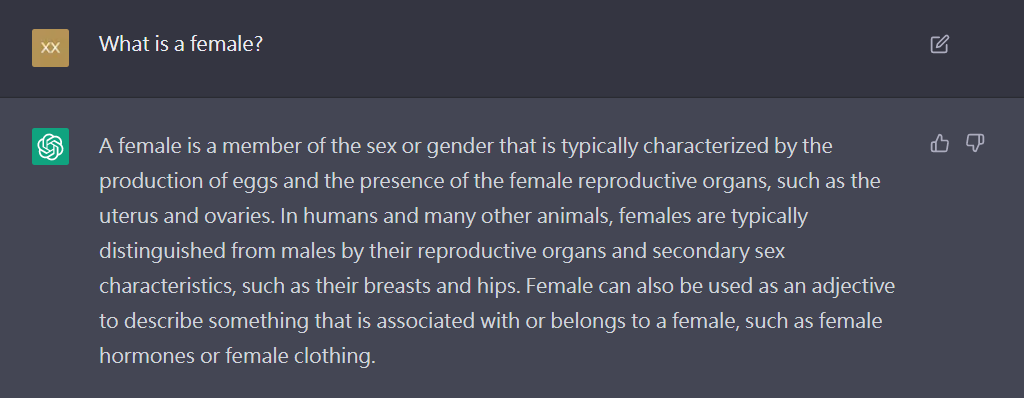Click the user avatar labeled XX
Viewport: 1024px width, 398px height.
[x=50, y=48]
